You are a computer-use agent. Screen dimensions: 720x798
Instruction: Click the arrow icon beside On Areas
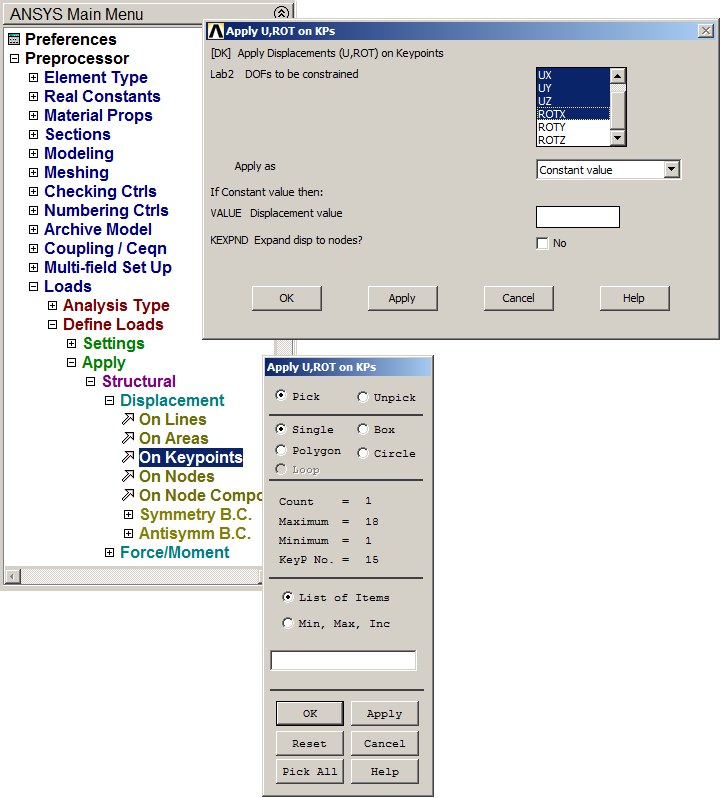[x=127, y=439]
